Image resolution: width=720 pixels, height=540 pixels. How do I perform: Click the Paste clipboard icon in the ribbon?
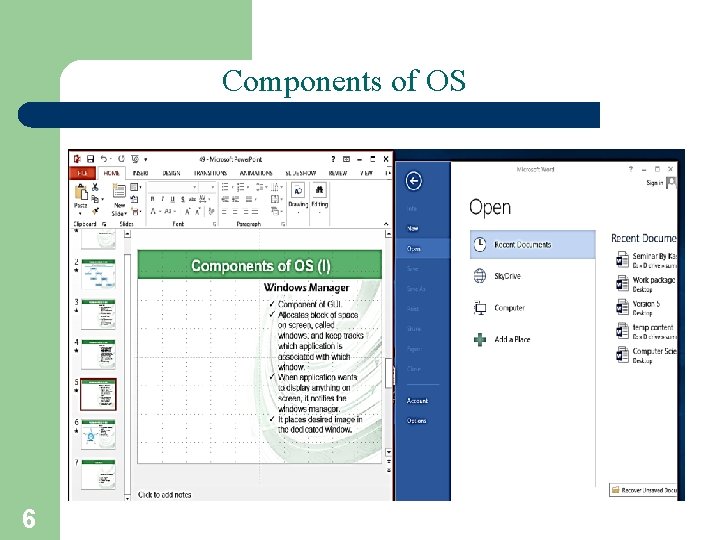[x=81, y=192]
